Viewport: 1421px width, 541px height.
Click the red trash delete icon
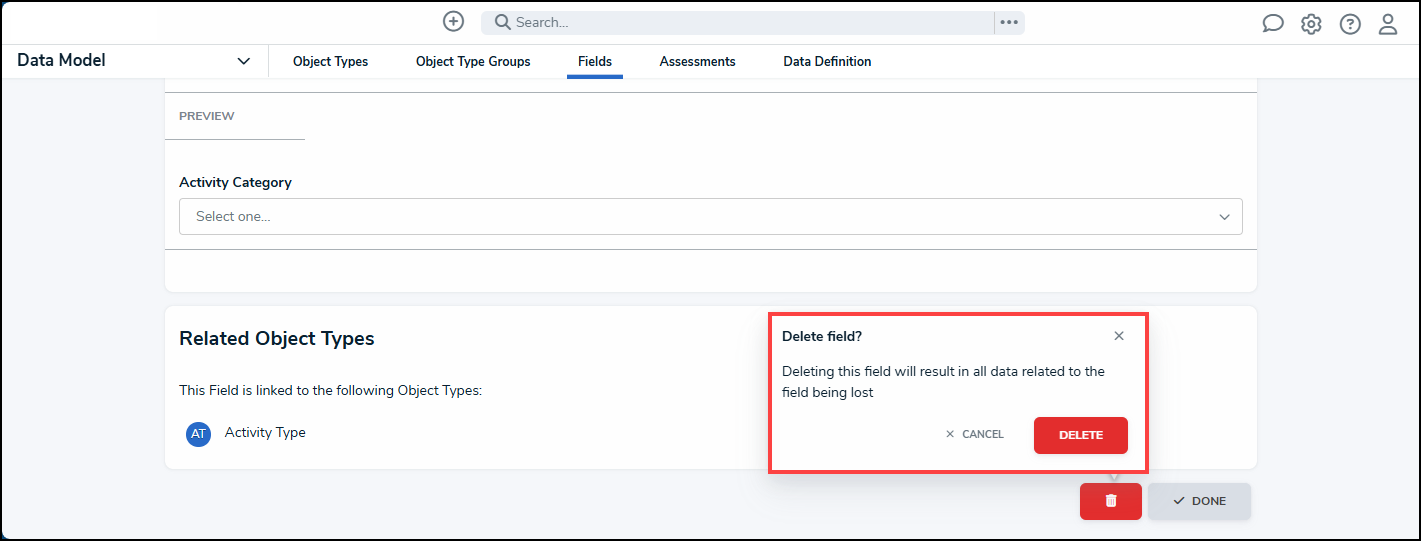1110,501
